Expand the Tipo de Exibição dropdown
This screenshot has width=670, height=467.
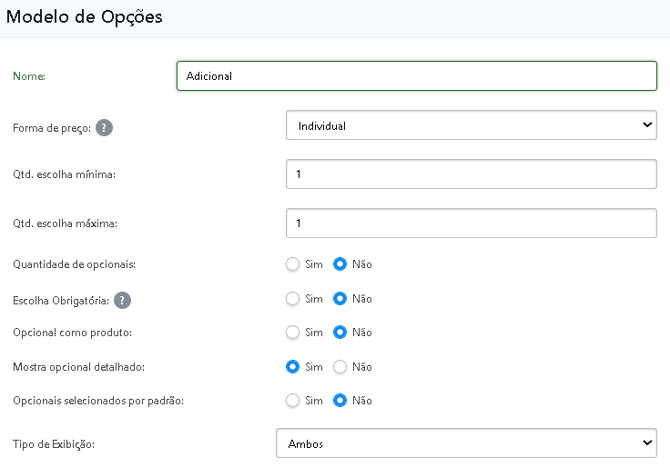pyautogui.click(x=465, y=443)
